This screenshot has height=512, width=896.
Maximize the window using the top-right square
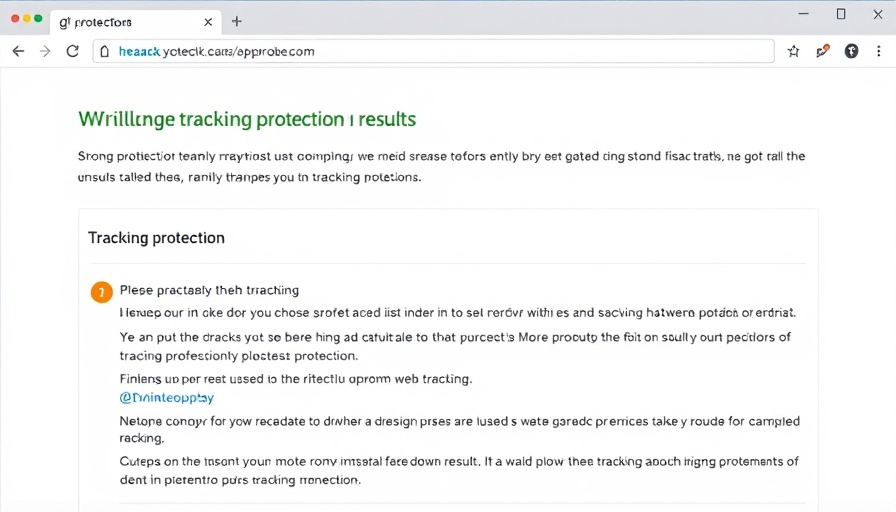(x=841, y=14)
